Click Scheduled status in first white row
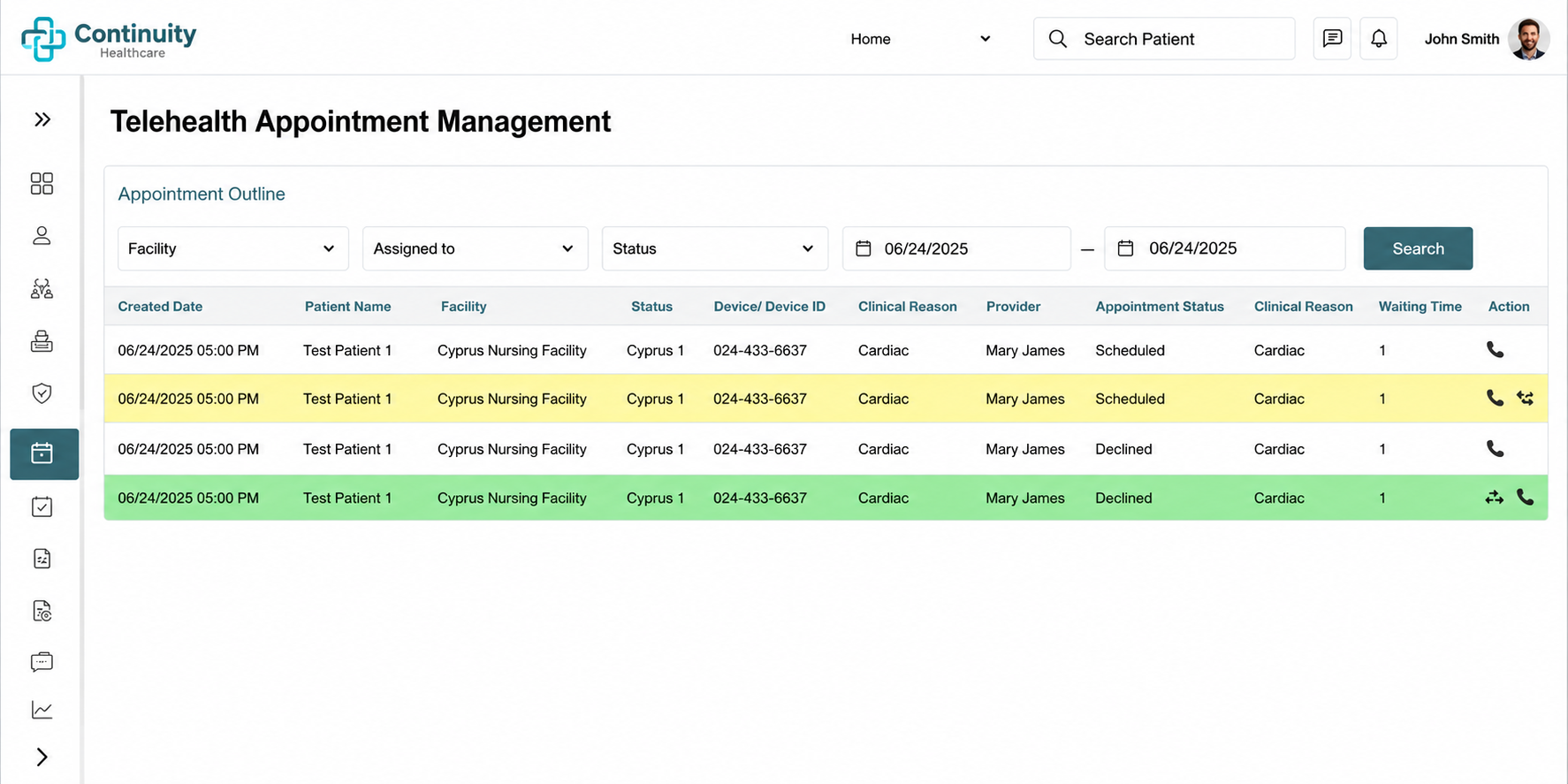Viewport: 1568px width, 784px height. 1130,350
